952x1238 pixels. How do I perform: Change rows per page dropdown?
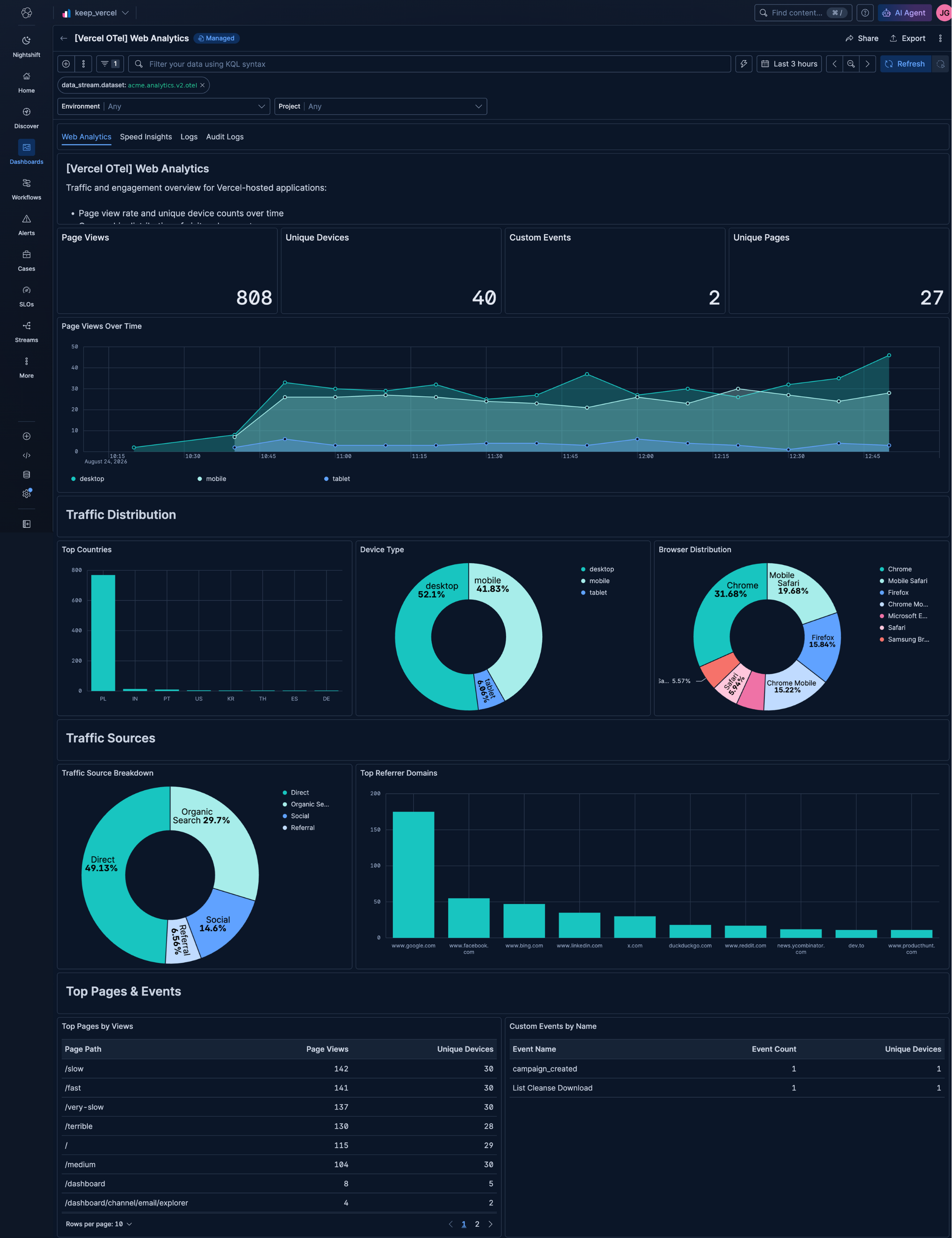coord(99,1224)
